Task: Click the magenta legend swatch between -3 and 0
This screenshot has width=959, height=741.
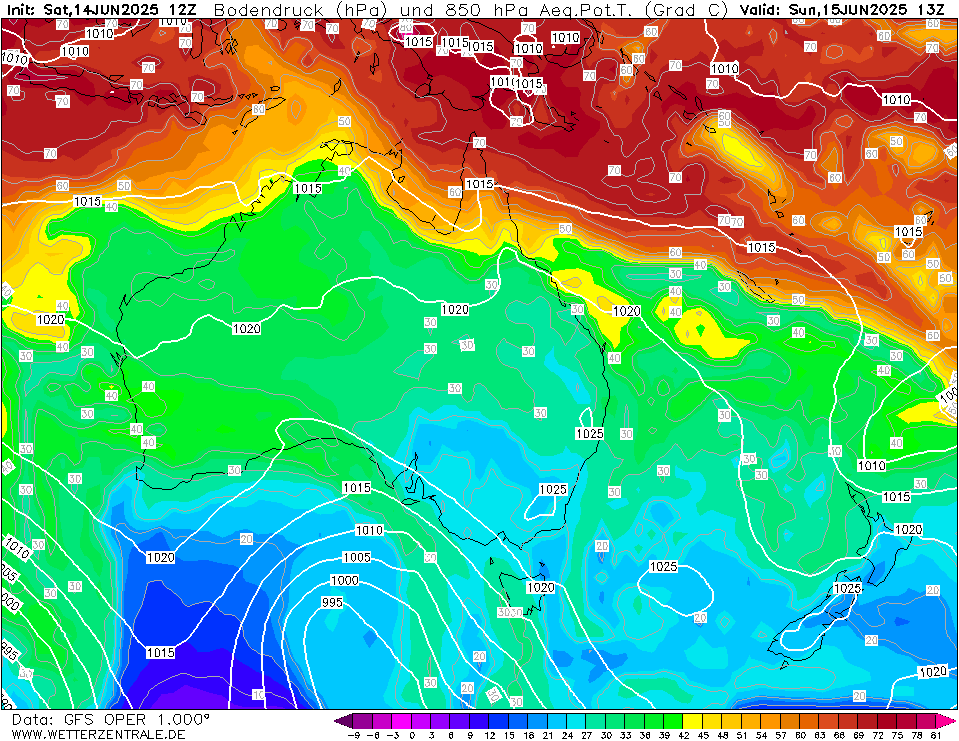Action: (x=401, y=721)
